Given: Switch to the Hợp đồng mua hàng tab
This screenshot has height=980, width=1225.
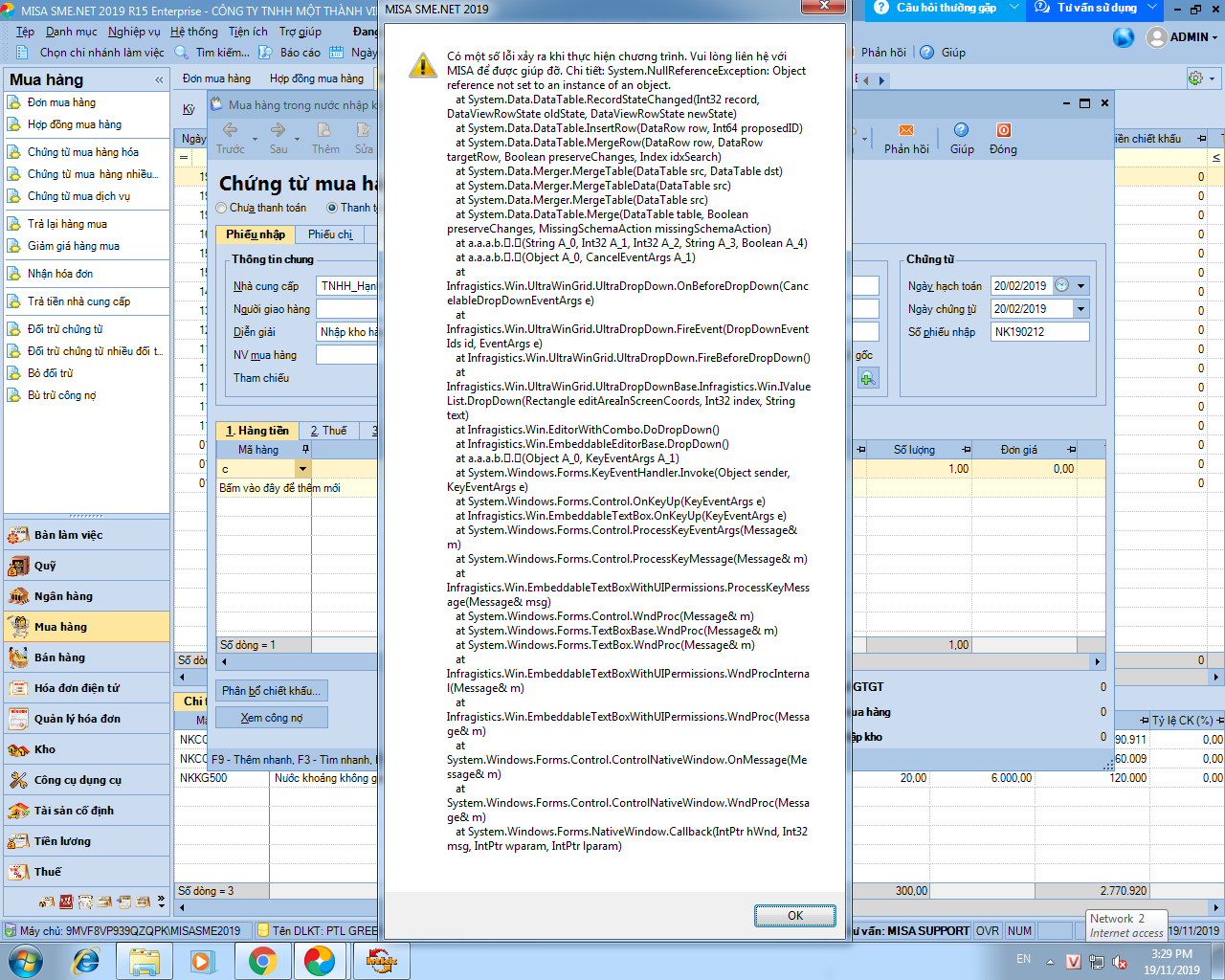Looking at the screenshot, I should (x=317, y=78).
